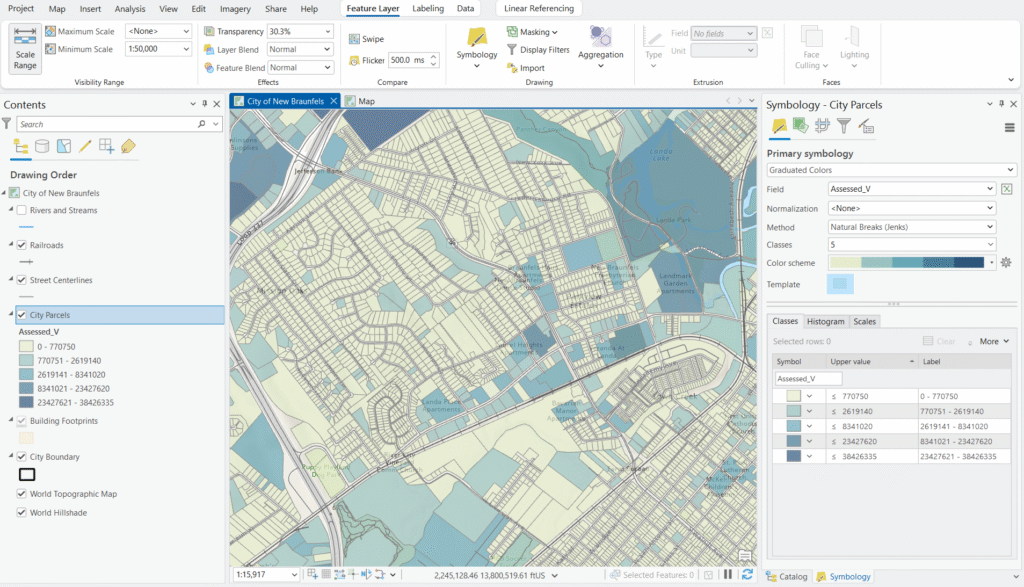
Task: Click the Import symbology icon
Action: point(512,68)
